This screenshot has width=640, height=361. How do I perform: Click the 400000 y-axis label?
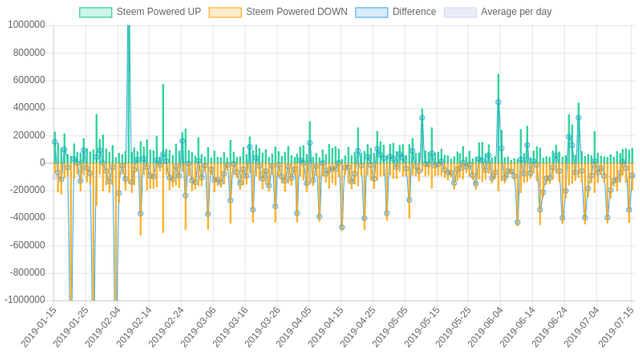click(x=29, y=107)
